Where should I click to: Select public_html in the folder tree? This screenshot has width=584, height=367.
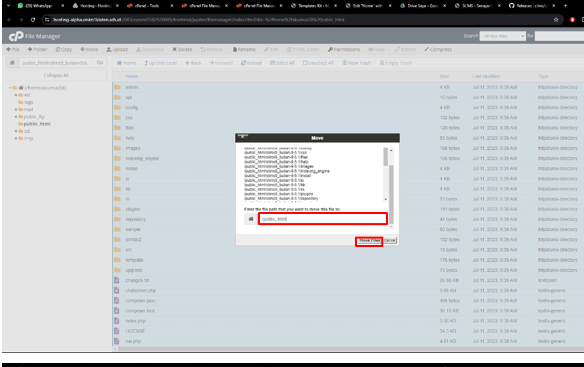point(37,124)
